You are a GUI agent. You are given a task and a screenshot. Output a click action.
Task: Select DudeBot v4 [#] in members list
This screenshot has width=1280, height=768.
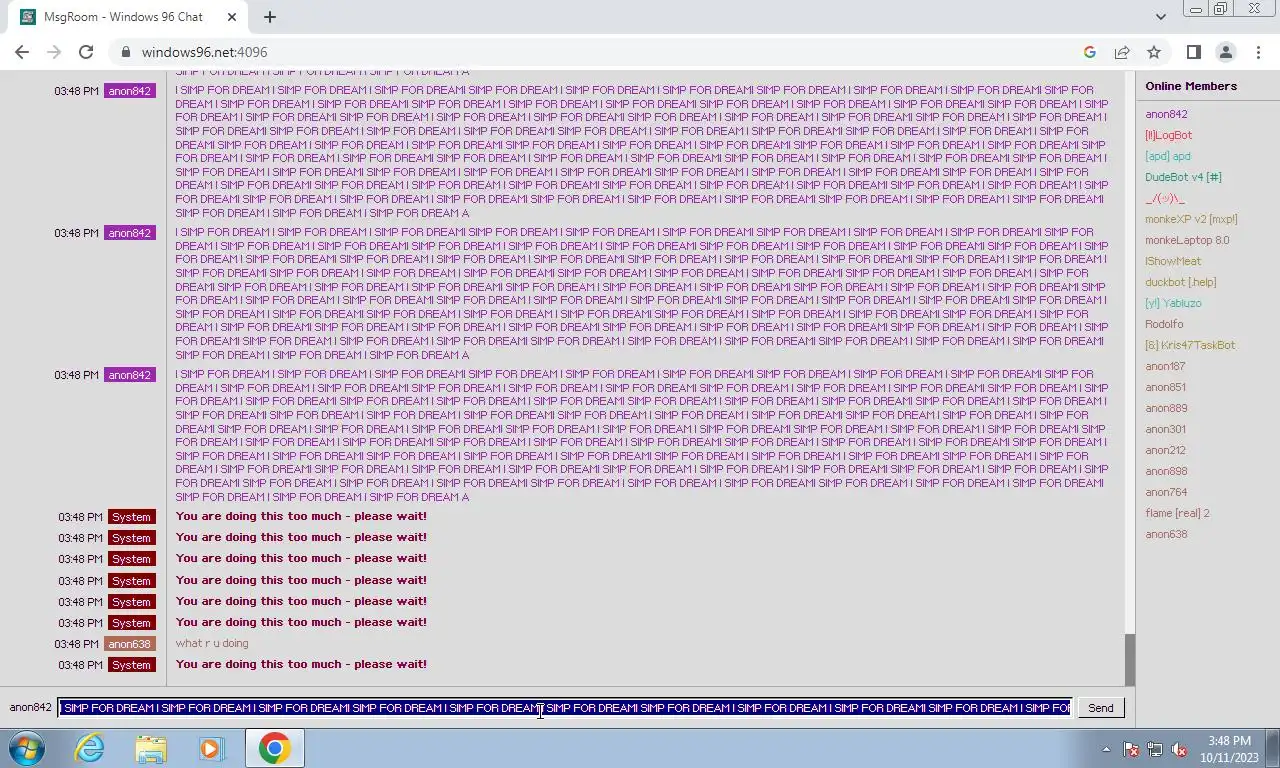coord(1183,177)
